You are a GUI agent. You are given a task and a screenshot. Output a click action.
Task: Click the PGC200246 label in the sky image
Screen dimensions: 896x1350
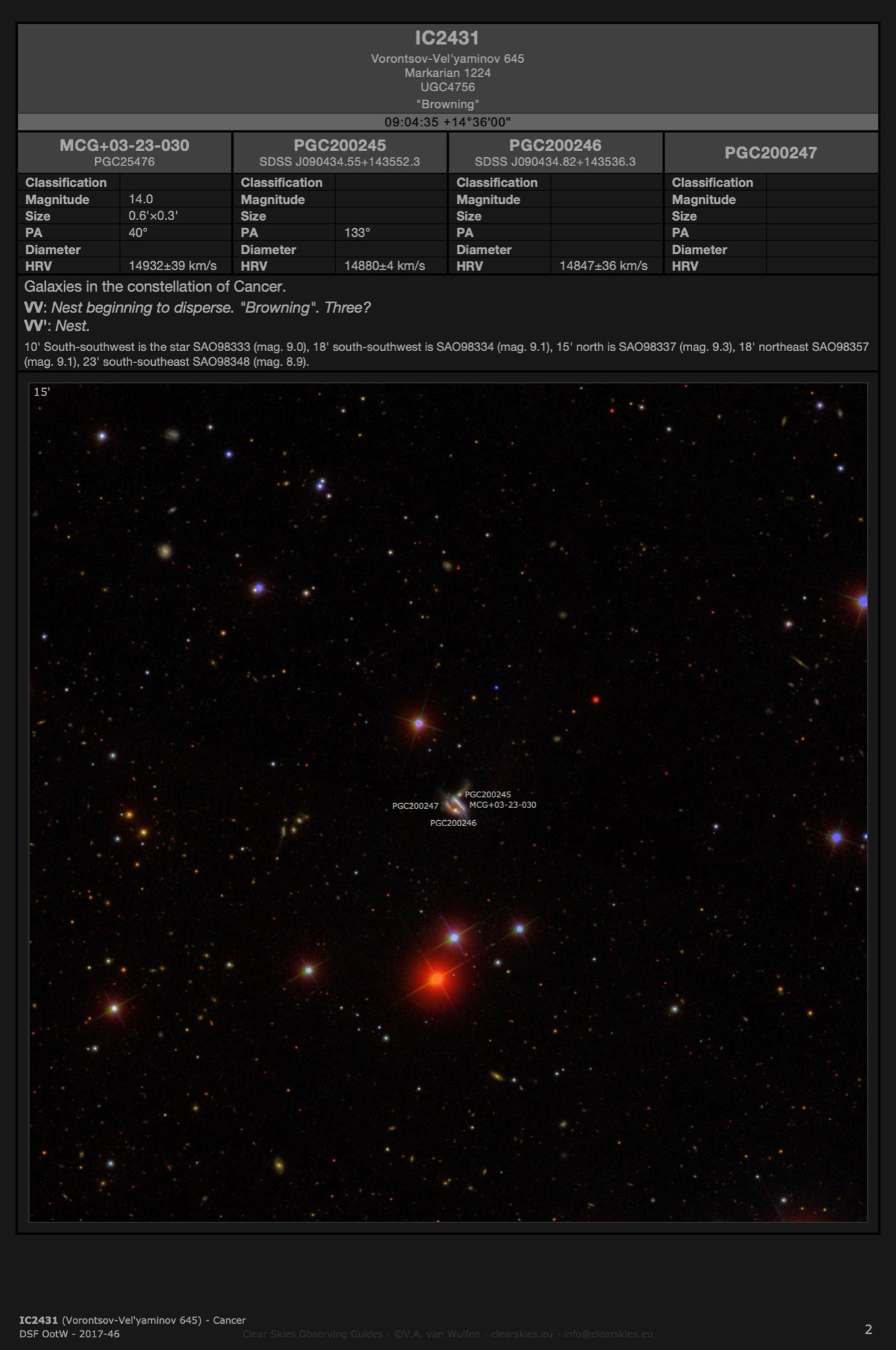point(453,823)
